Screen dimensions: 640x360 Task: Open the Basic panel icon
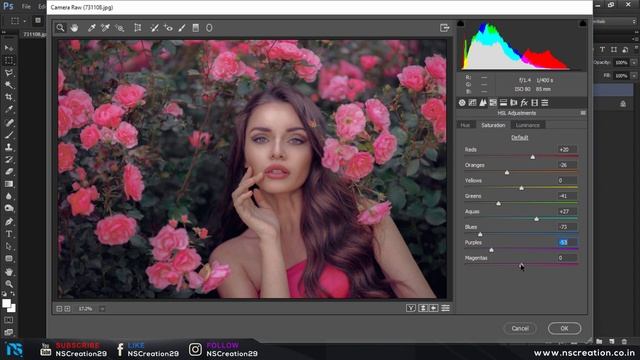[462, 103]
